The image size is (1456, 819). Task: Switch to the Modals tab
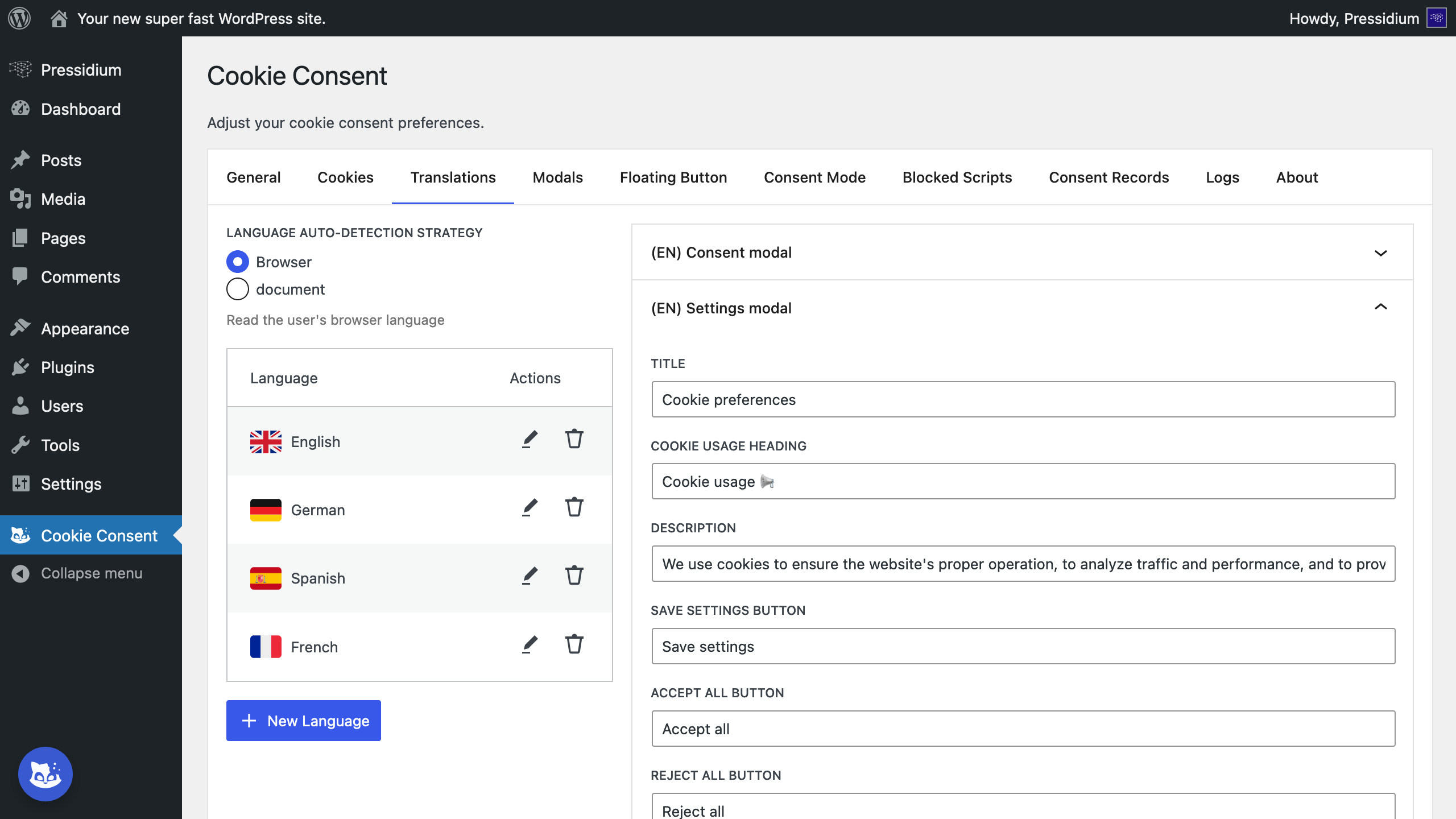pos(557,178)
